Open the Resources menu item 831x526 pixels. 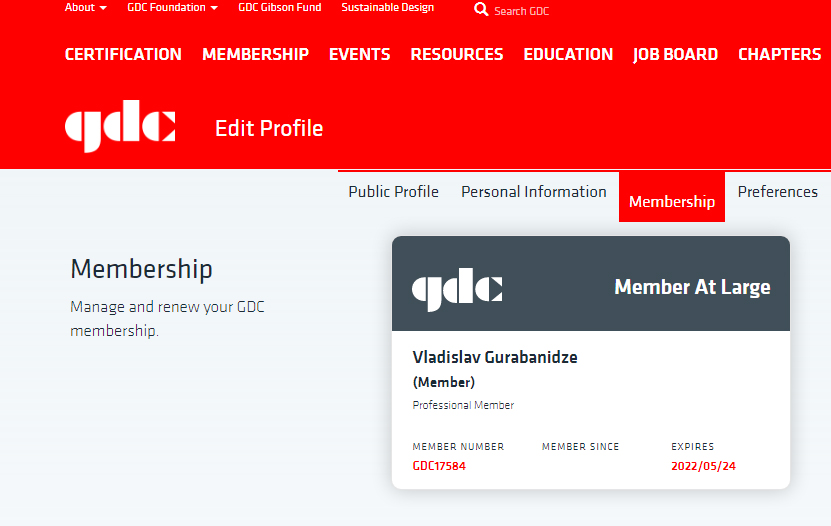click(x=457, y=54)
